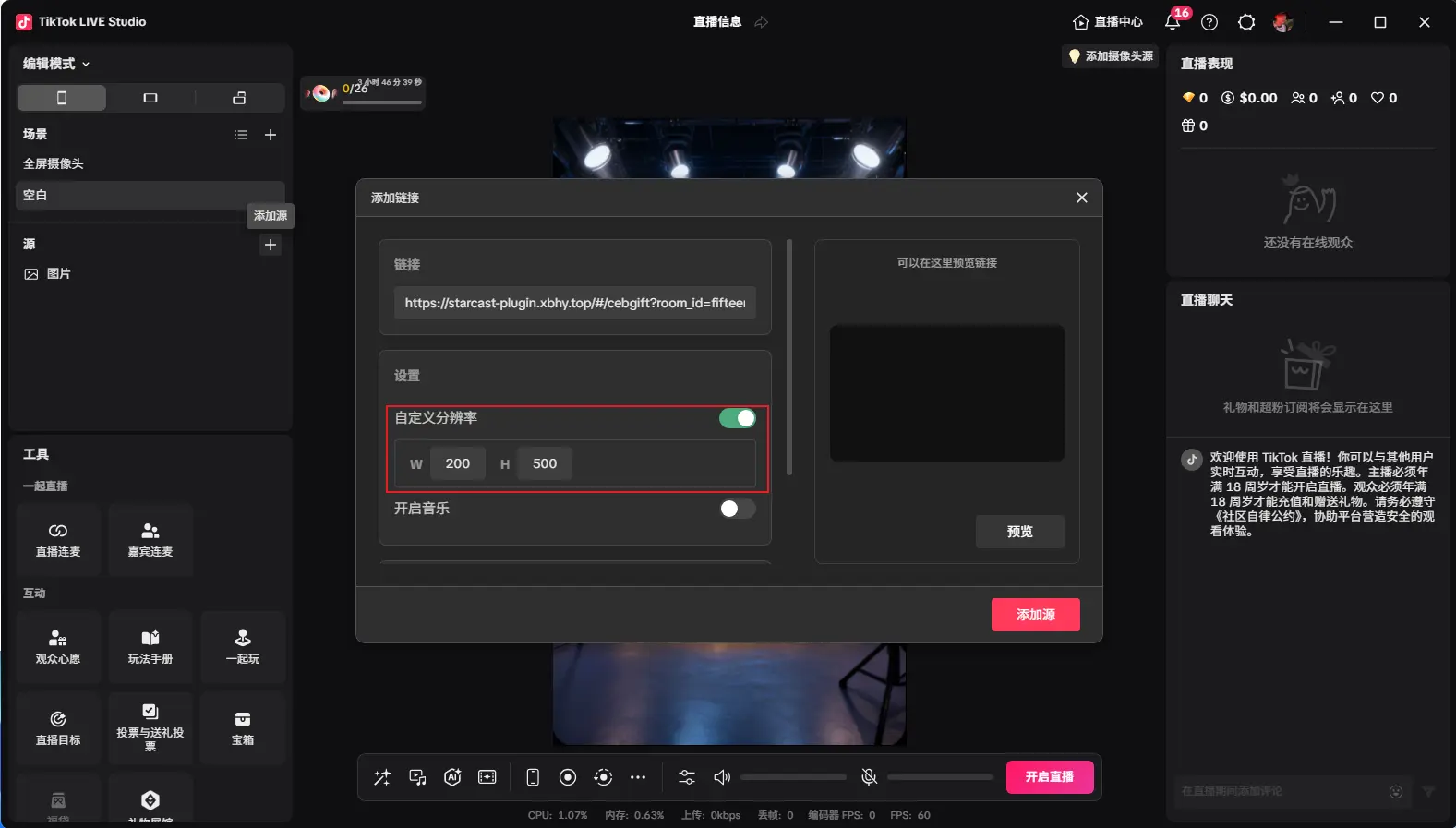This screenshot has width=1456, height=828.
Task: Click the 添加源 button in dialog
Action: click(x=1035, y=615)
